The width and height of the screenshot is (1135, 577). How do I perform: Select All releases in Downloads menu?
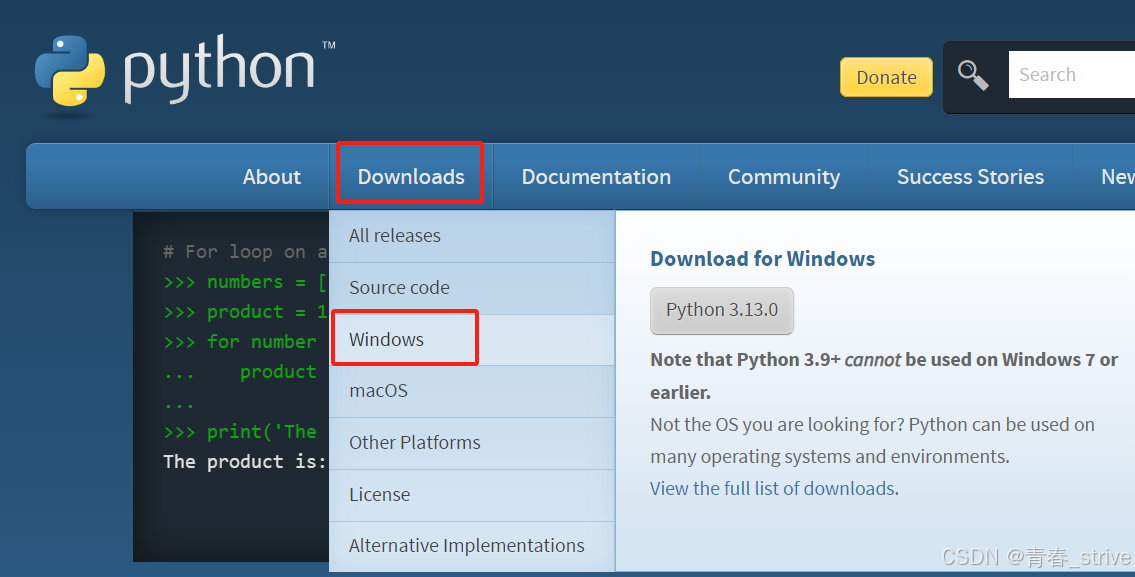[x=472, y=236]
